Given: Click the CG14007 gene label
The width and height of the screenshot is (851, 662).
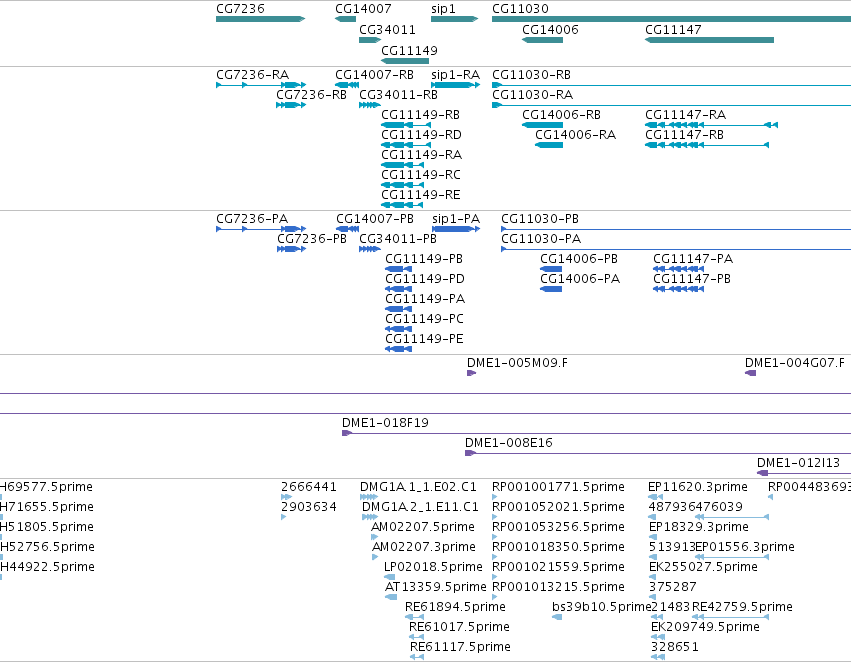Looking at the screenshot, I should pos(363,9).
